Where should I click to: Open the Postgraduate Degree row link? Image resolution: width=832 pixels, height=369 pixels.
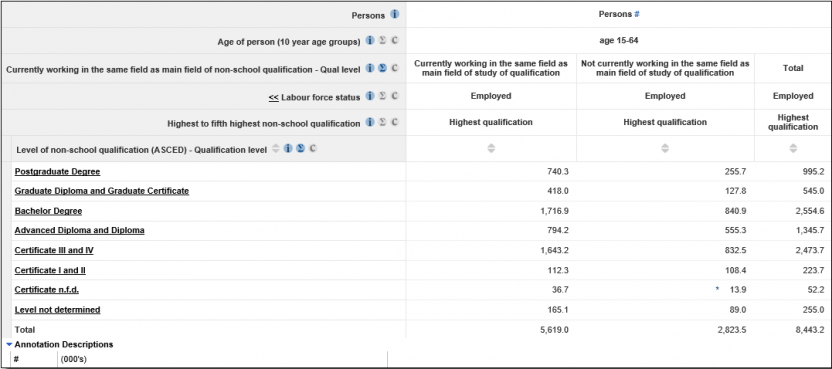pos(57,171)
